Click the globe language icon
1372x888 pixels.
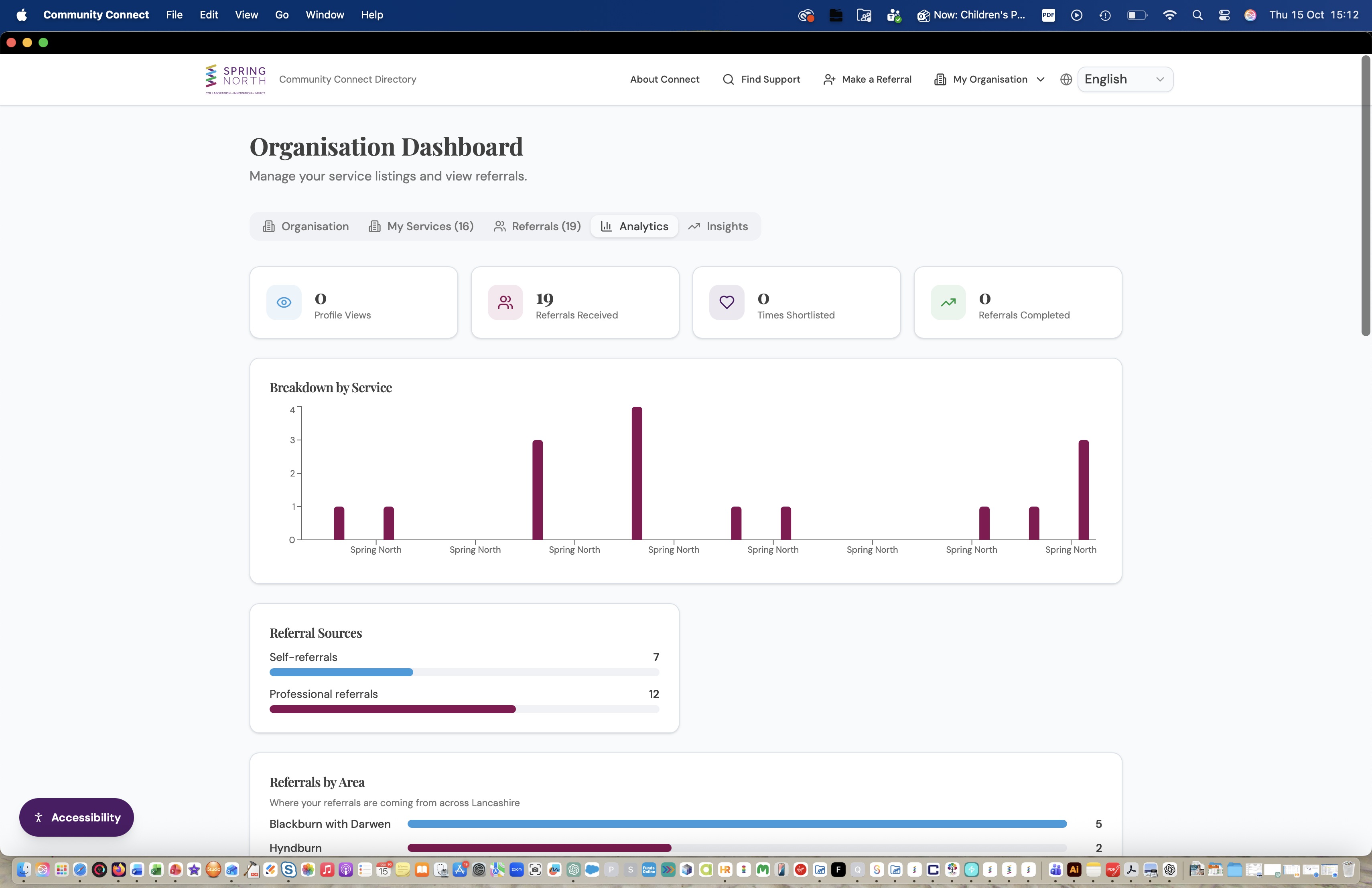[x=1066, y=79]
